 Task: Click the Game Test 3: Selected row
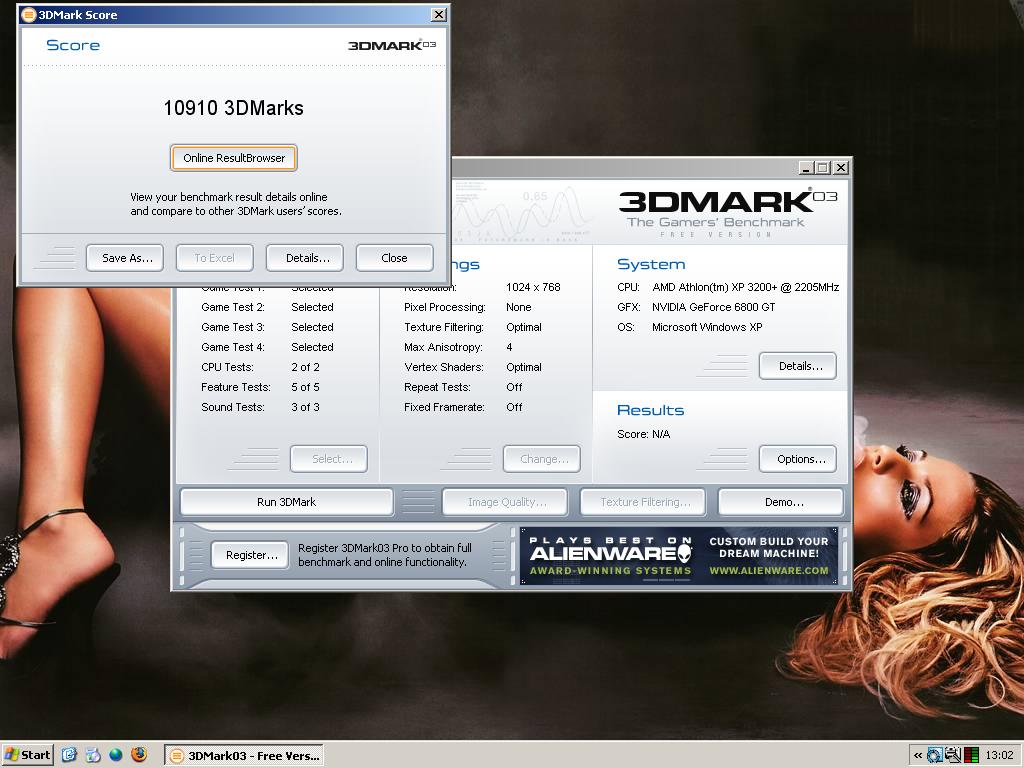[x=267, y=327]
